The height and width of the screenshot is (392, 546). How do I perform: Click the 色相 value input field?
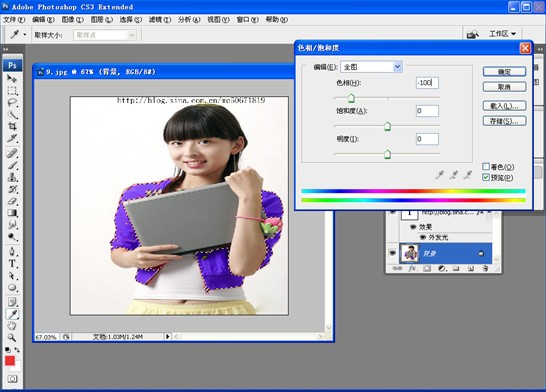427,83
